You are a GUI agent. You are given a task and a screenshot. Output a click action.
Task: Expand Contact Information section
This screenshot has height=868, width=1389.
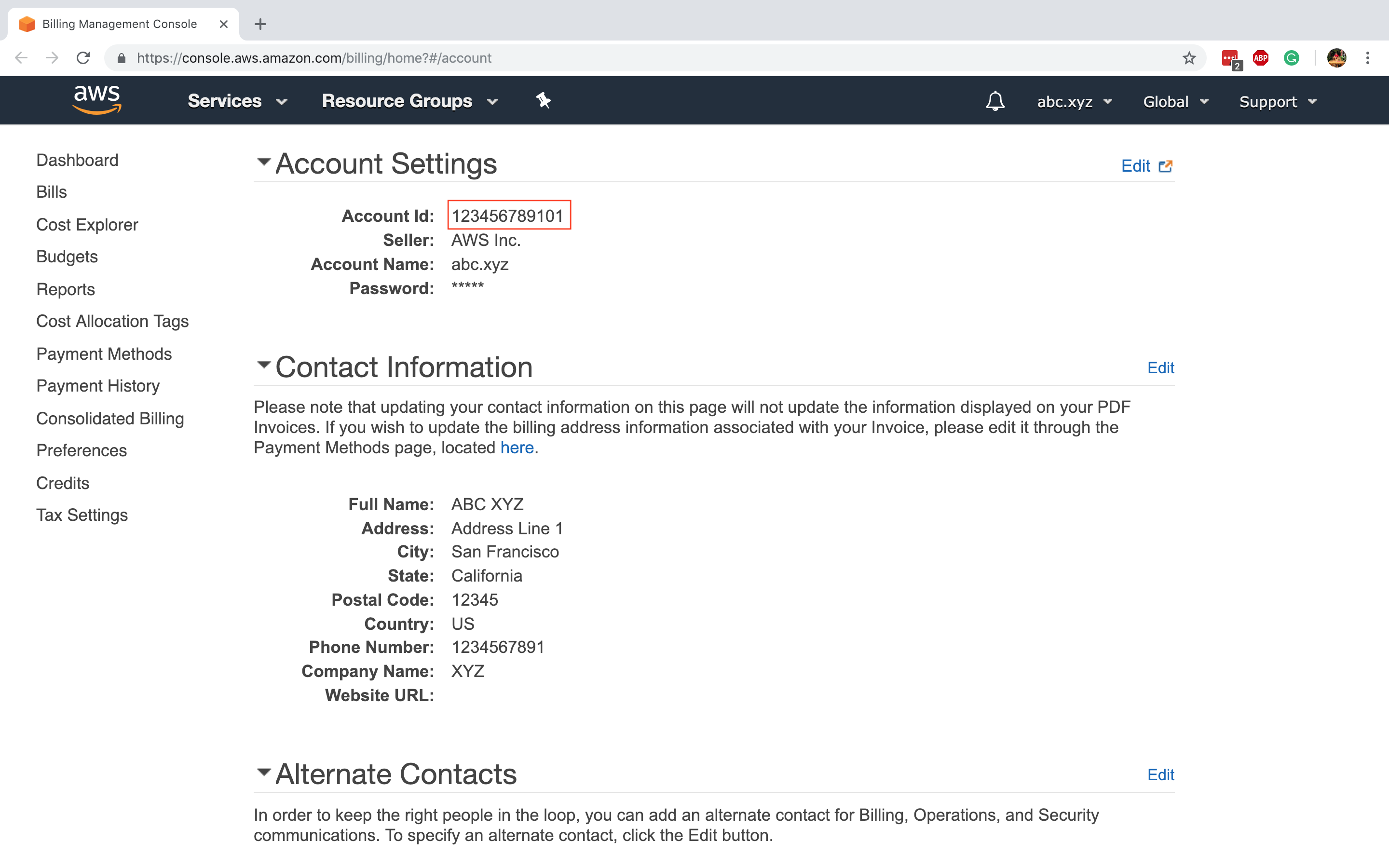click(x=263, y=366)
